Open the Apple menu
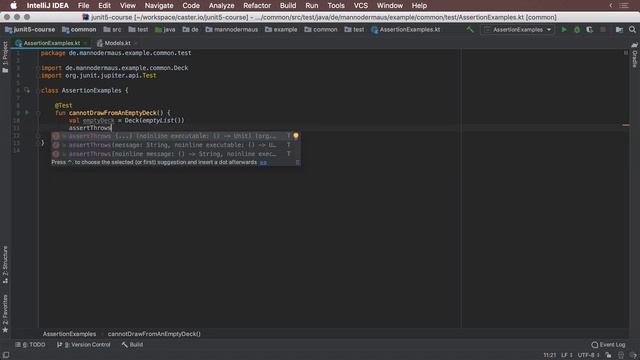This screenshot has width=640, height=360. click(x=13, y=6)
